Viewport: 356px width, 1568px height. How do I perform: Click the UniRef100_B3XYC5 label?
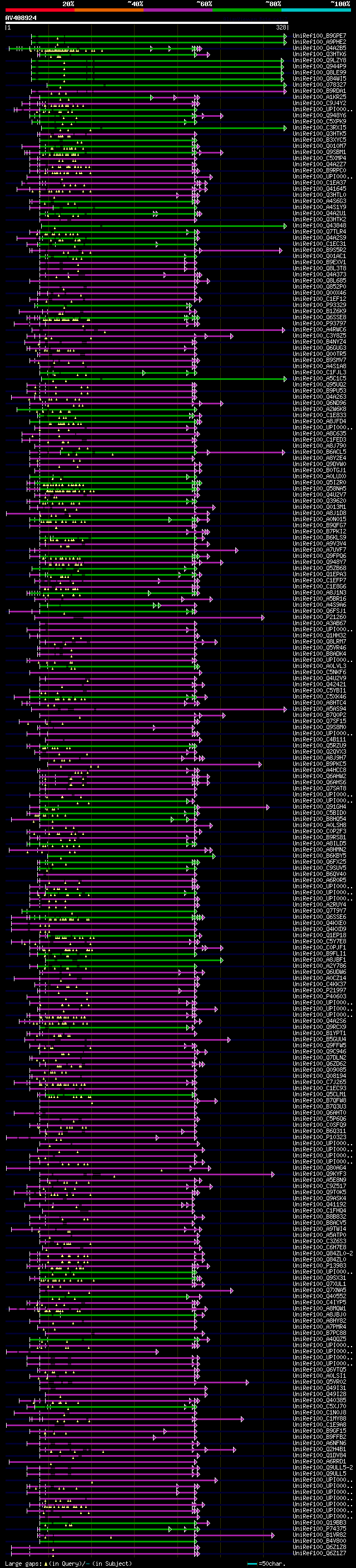319,140
